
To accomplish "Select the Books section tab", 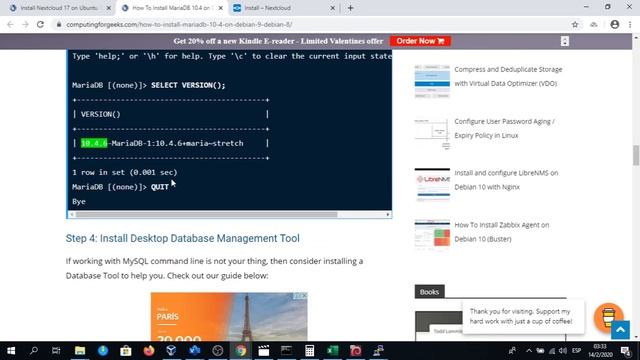I will click(x=429, y=292).
